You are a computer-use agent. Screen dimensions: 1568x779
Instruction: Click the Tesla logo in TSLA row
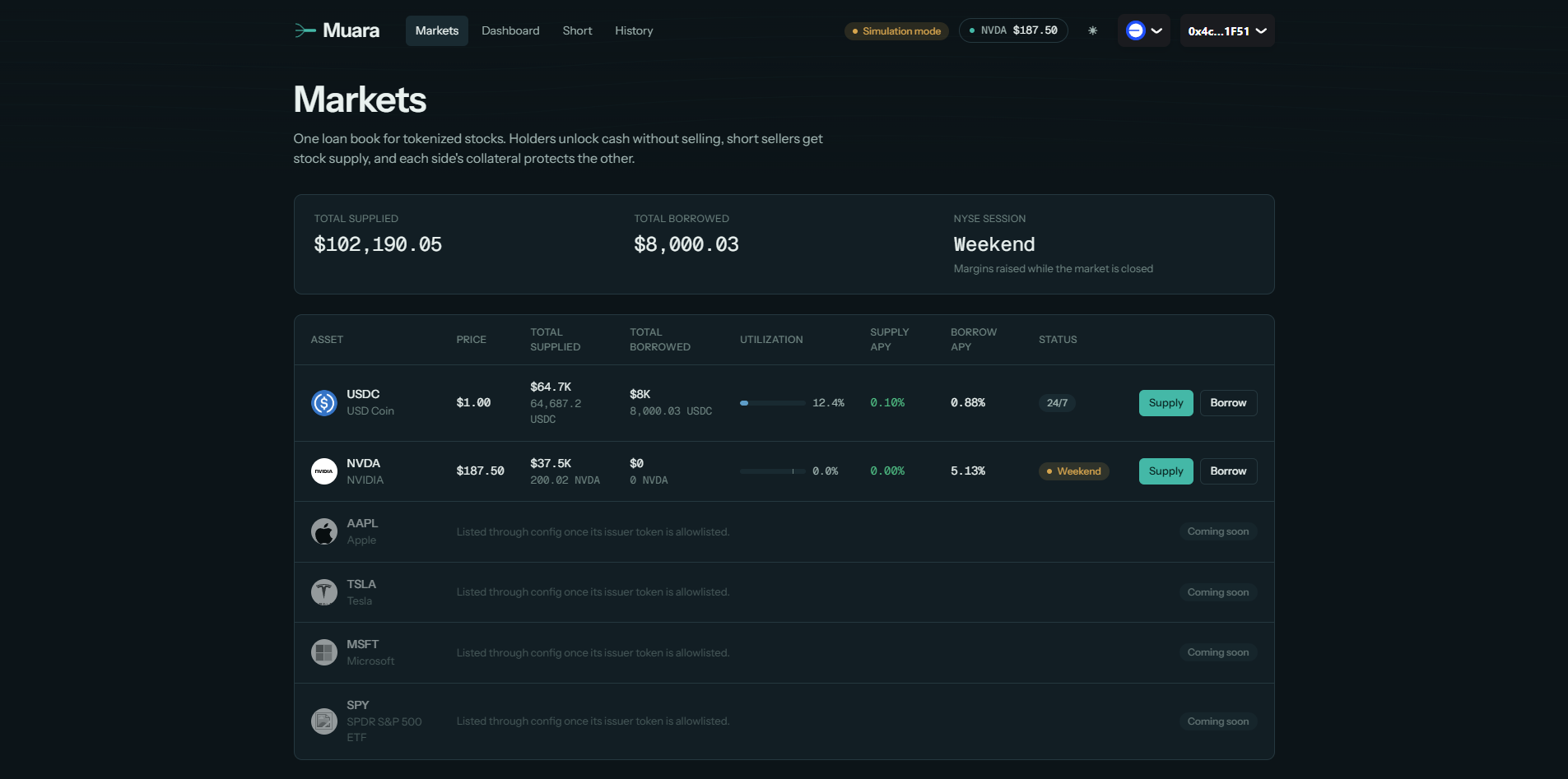click(324, 592)
